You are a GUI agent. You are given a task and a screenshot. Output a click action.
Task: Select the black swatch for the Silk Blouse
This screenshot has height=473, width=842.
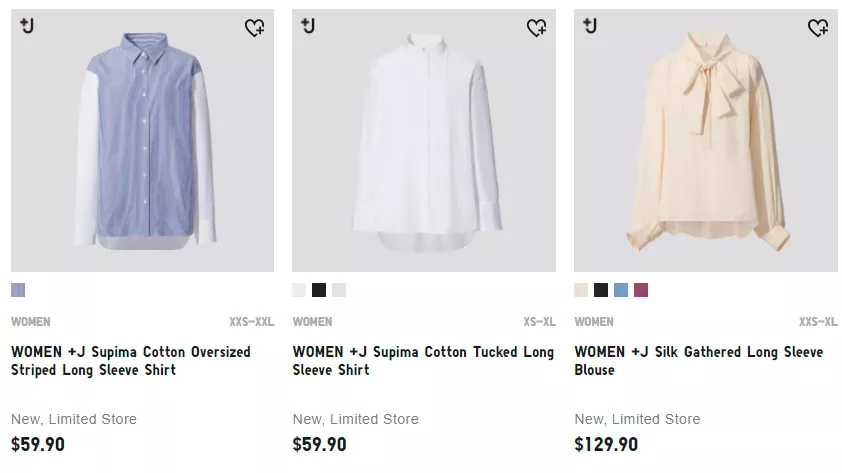(601, 290)
